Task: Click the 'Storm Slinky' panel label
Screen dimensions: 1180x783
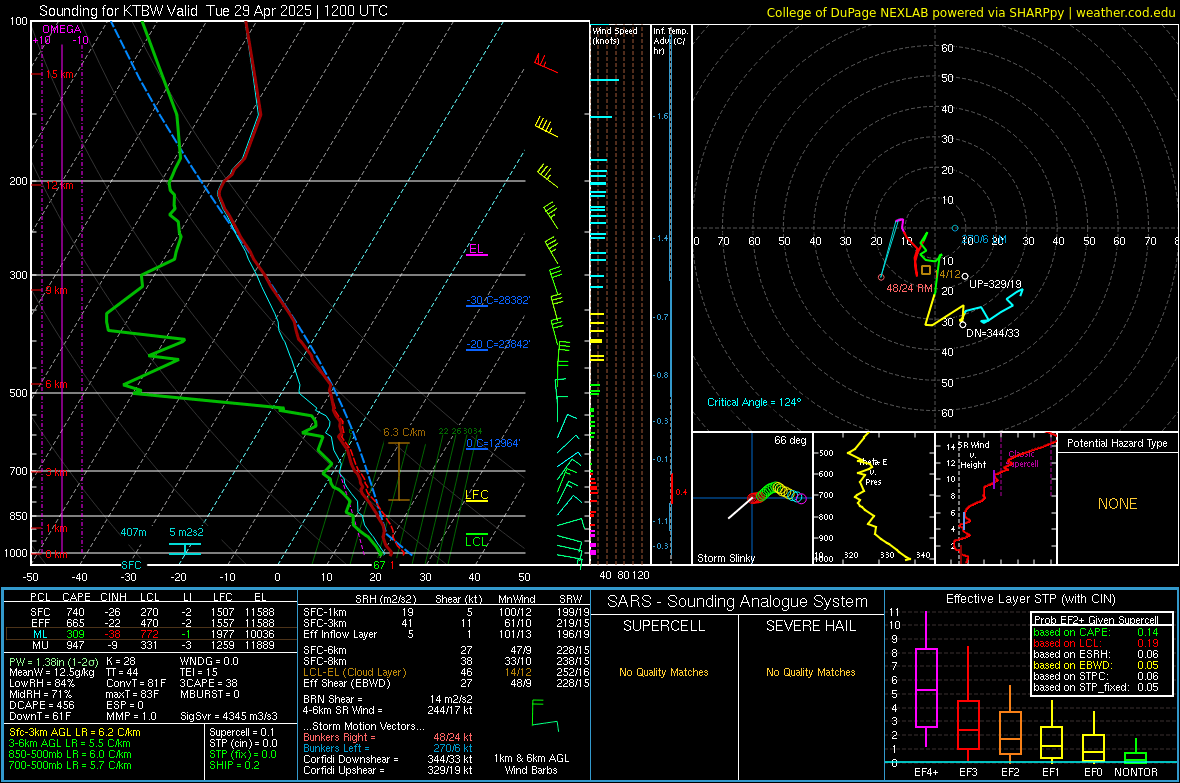Action: click(725, 558)
